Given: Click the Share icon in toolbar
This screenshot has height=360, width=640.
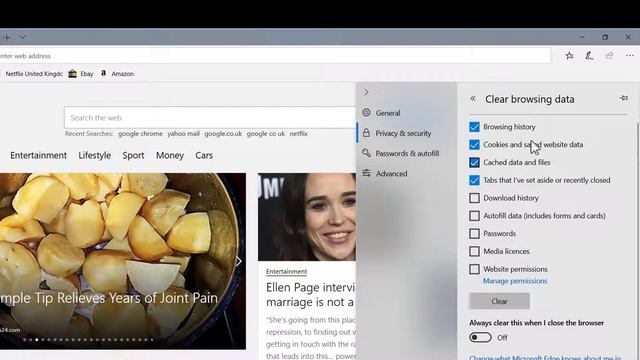Looking at the screenshot, I should point(609,56).
